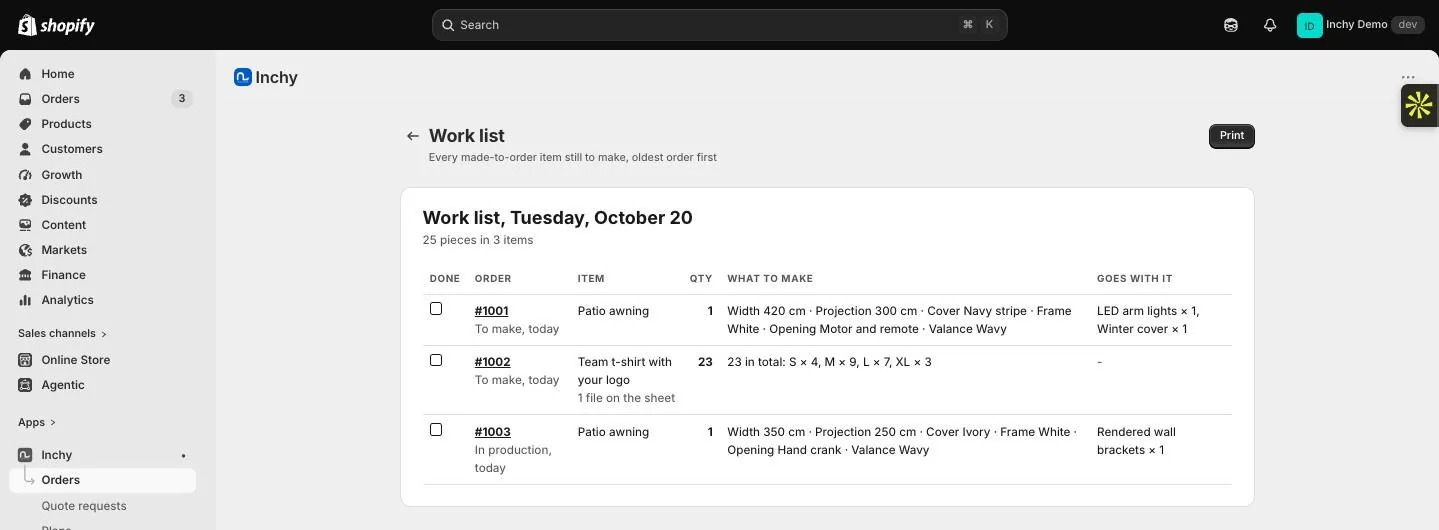Click the Inchy Demo store avatar
This screenshot has height=530, width=1439.
pos(1309,25)
